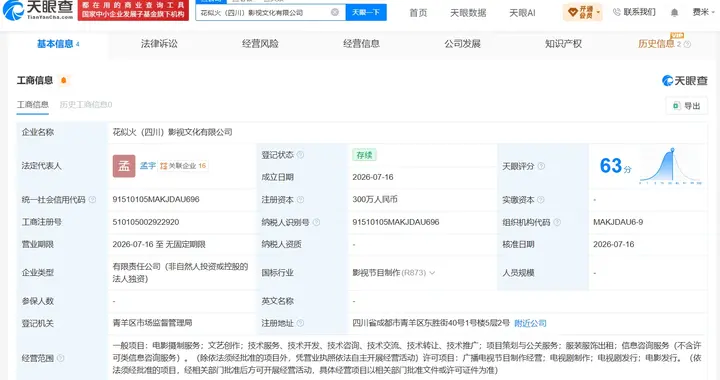Switch to 法律诉讼 tab
Viewport: 720px width, 380px height.
[159, 44]
